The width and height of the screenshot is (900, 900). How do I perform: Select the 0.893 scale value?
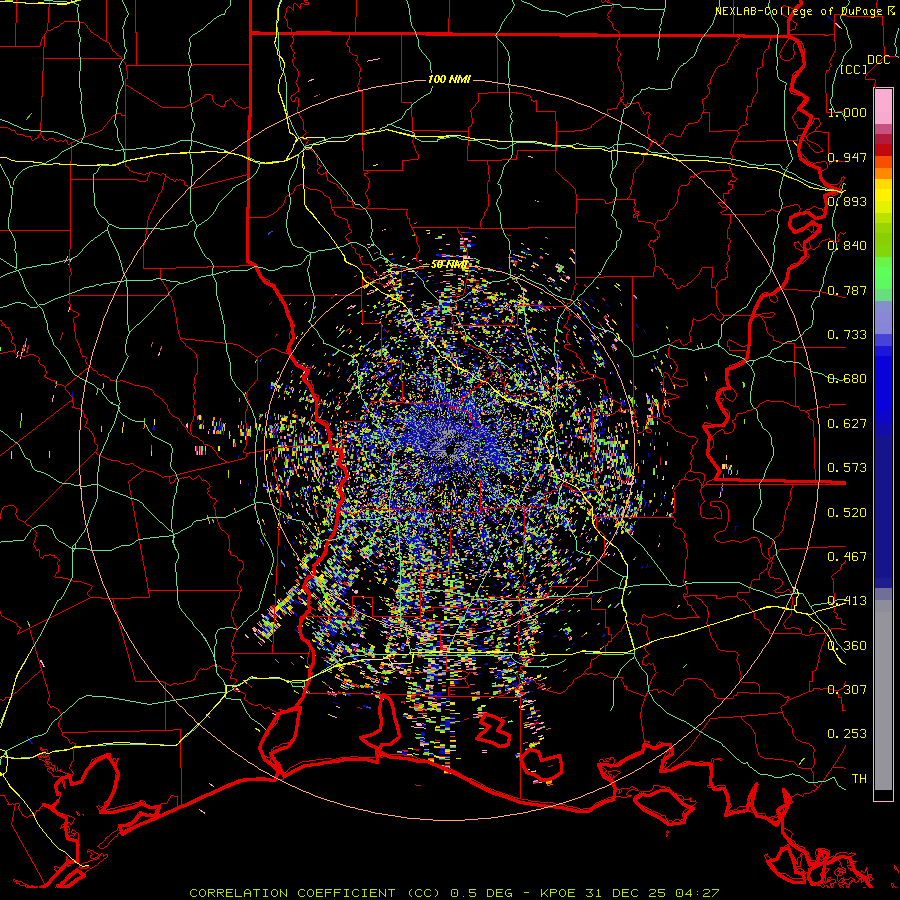[847, 201]
